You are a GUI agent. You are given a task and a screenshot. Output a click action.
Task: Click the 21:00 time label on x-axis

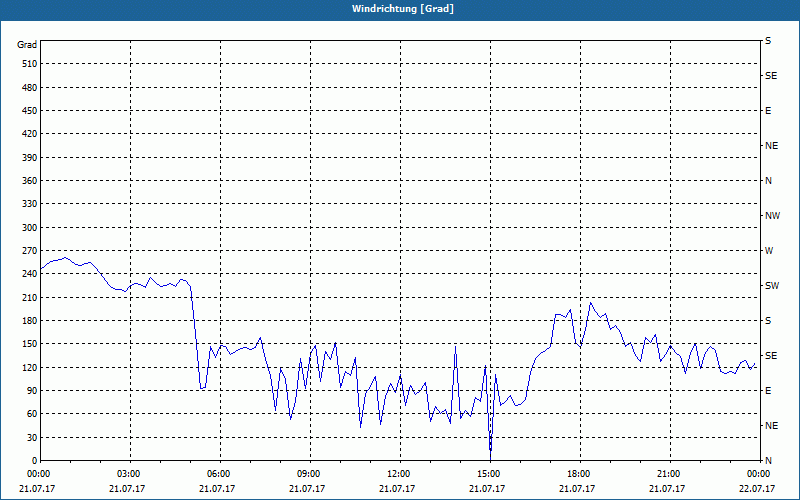point(669,474)
